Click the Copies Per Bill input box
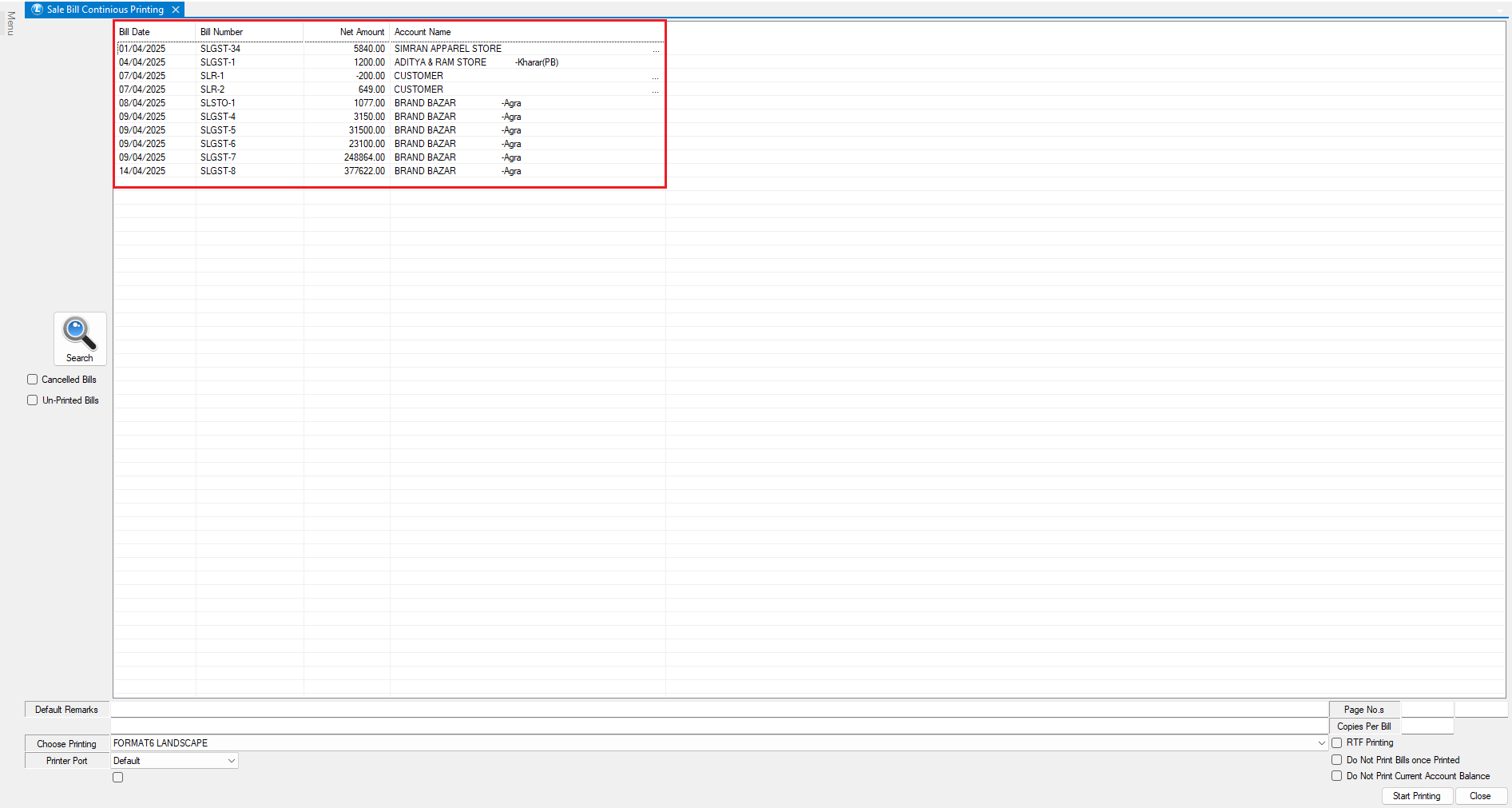This screenshot has width=1512, height=808. [x=1427, y=726]
